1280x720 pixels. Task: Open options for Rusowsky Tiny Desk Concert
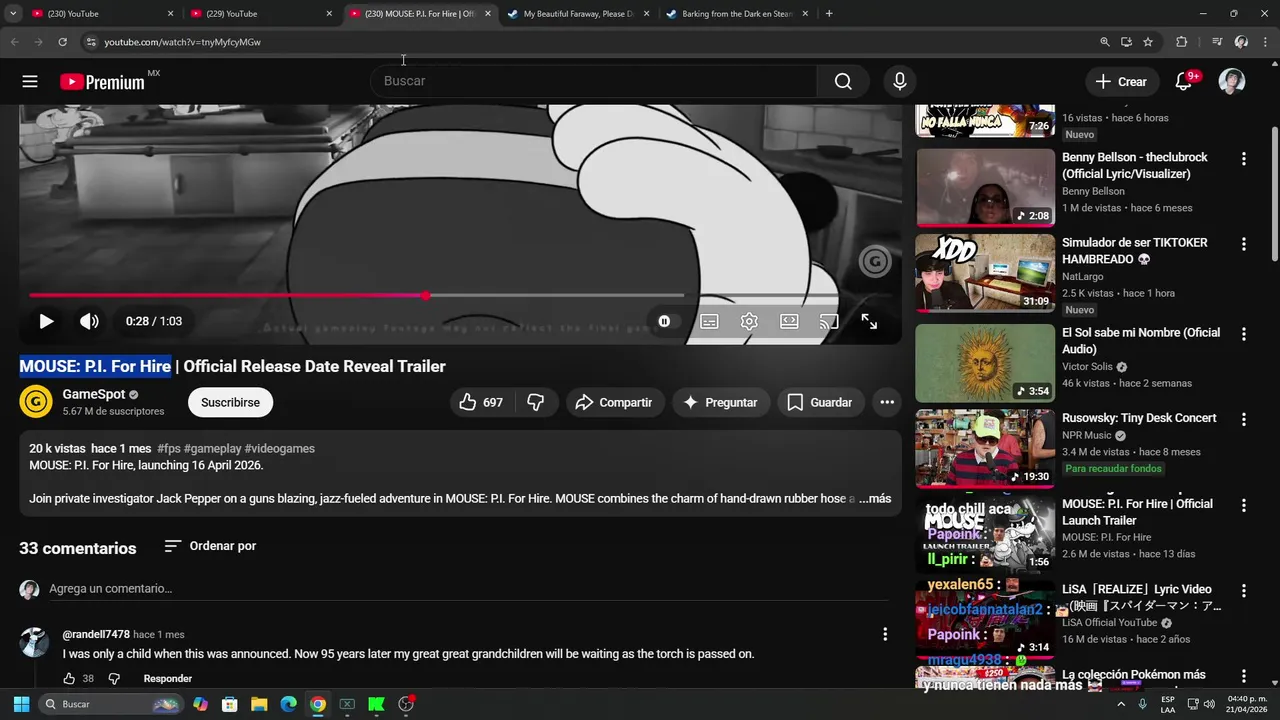point(1244,419)
